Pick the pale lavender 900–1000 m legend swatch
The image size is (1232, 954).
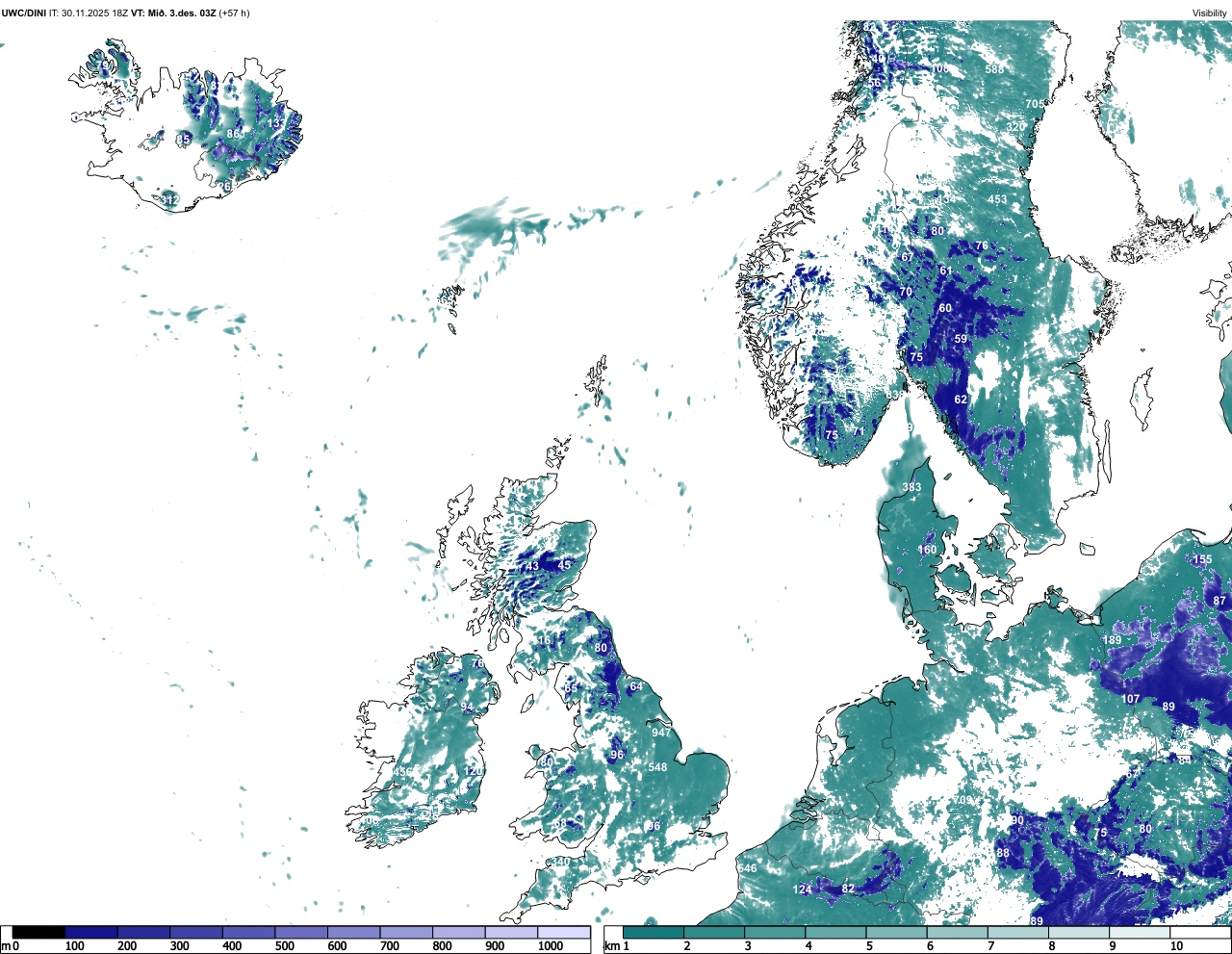[511, 932]
